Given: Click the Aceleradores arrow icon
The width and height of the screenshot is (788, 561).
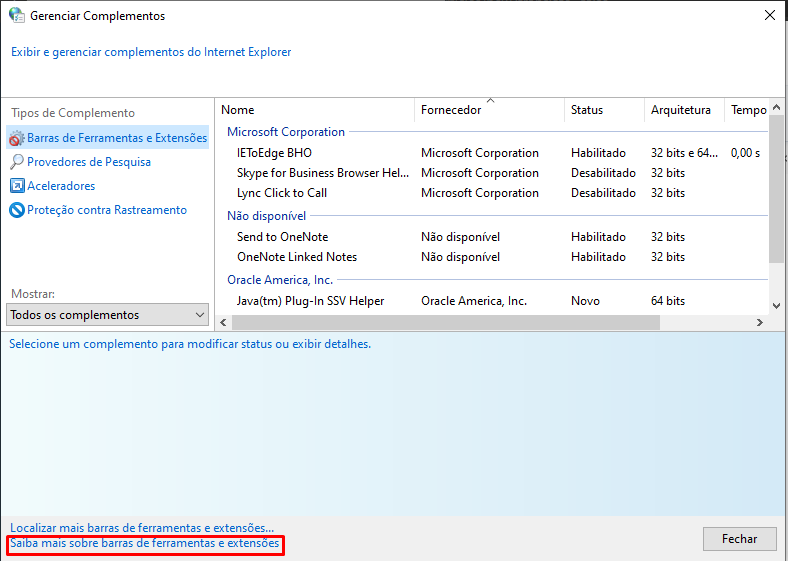Looking at the screenshot, I should tap(17, 186).
